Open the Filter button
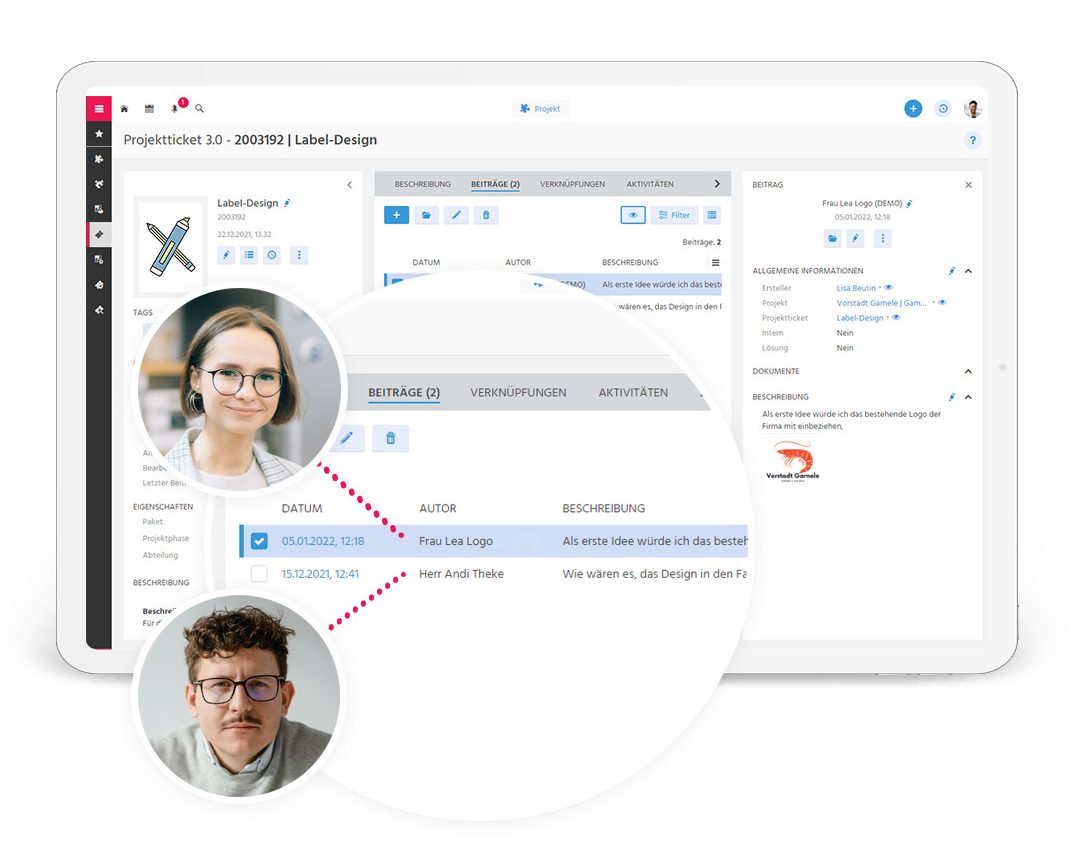 [x=674, y=214]
